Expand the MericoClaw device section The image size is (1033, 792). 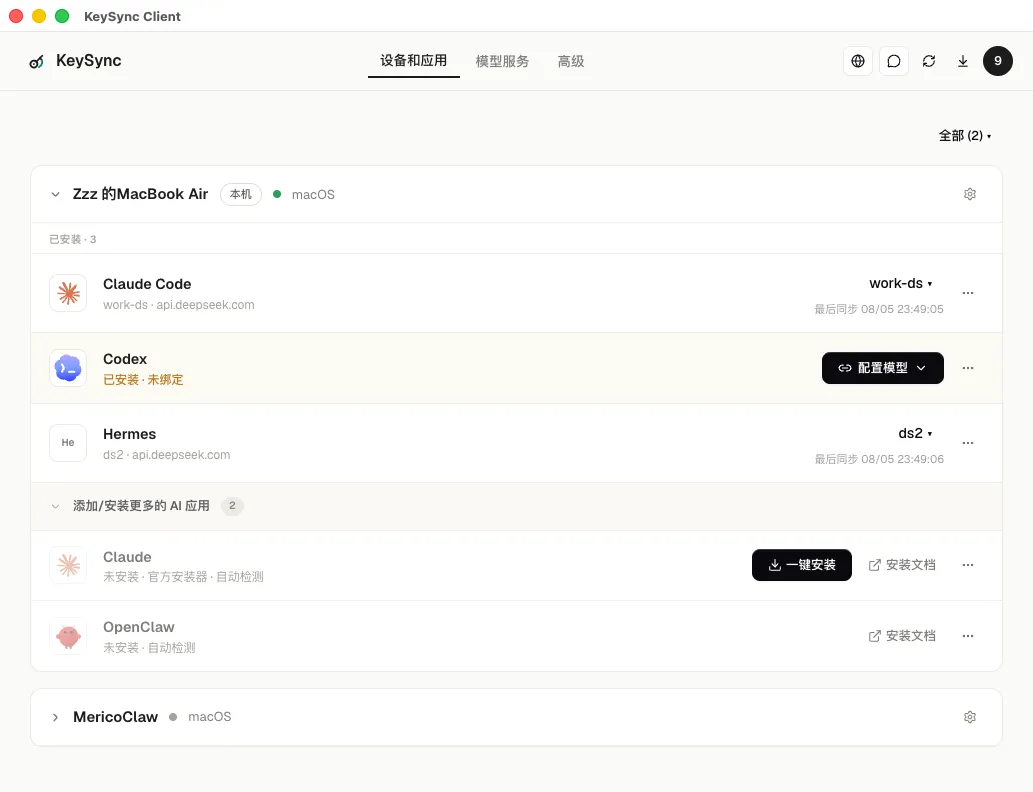(x=55, y=717)
